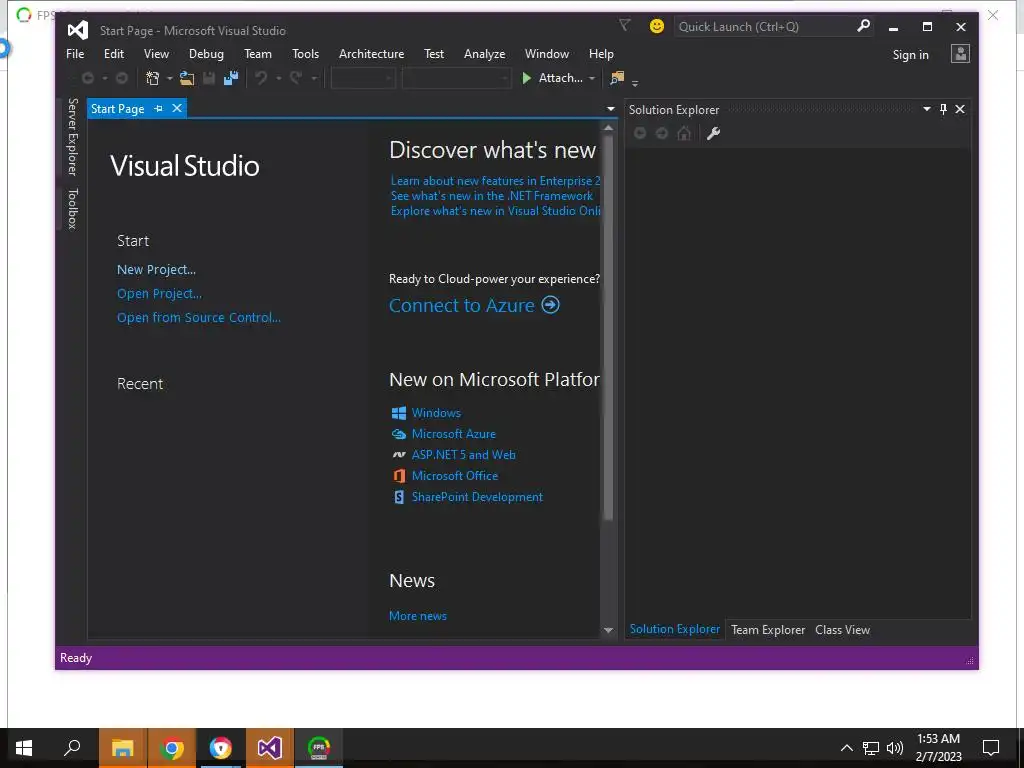Screen dimensions: 1024x768
Task: Click the Open File folder toolbar icon
Action: click(187, 78)
